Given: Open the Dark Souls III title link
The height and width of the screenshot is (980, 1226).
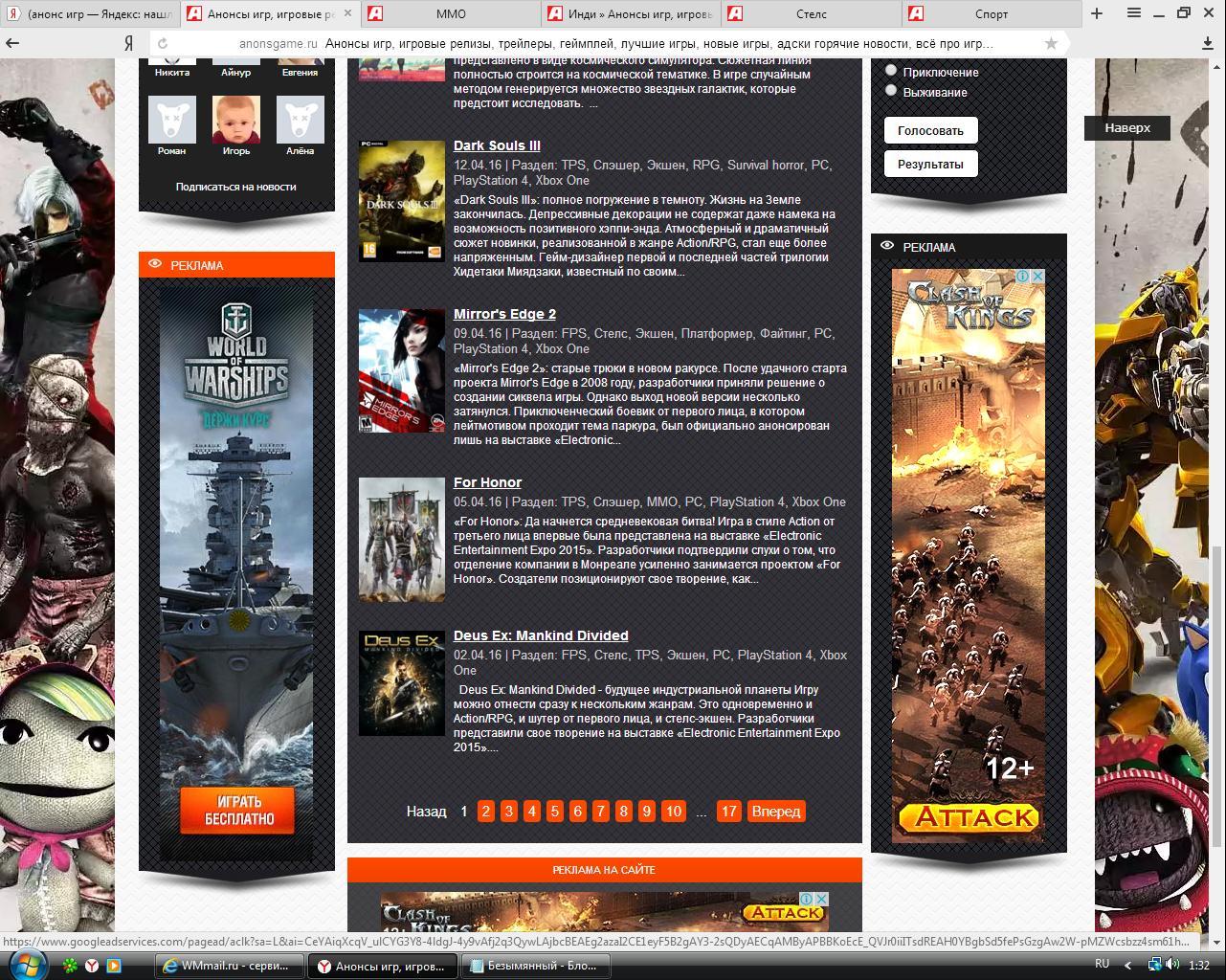Looking at the screenshot, I should tap(497, 145).
